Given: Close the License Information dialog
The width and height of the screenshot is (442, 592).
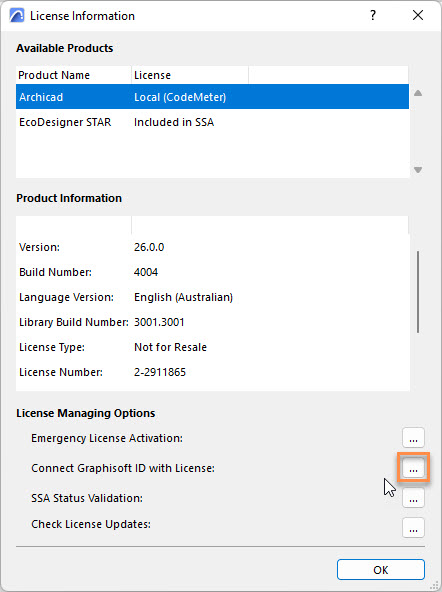Looking at the screenshot, I should (x=418, y=15).
